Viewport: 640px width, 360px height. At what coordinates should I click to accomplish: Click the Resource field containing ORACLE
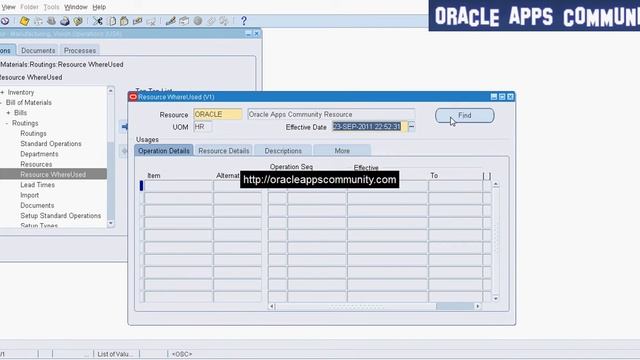(218, 114)
